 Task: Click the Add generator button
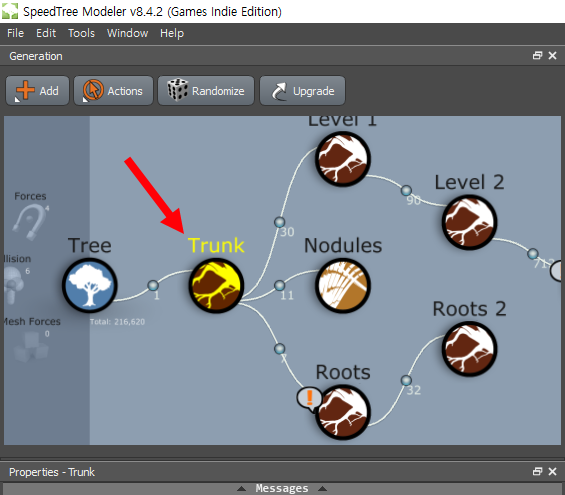37,90
